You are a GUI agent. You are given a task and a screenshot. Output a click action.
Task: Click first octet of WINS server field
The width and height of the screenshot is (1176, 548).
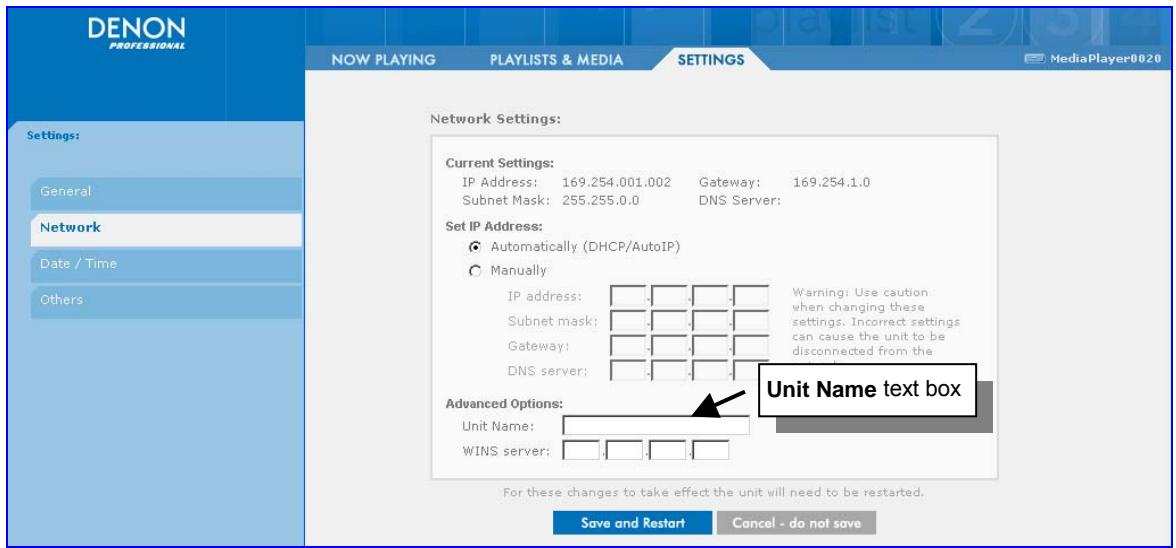(x=581, y=451)
